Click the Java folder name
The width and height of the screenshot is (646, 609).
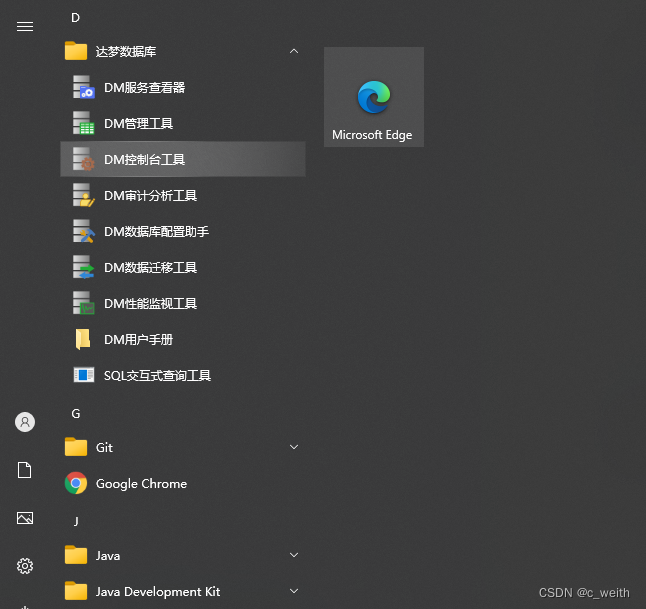pyautogui.click(x=108, y=556)
